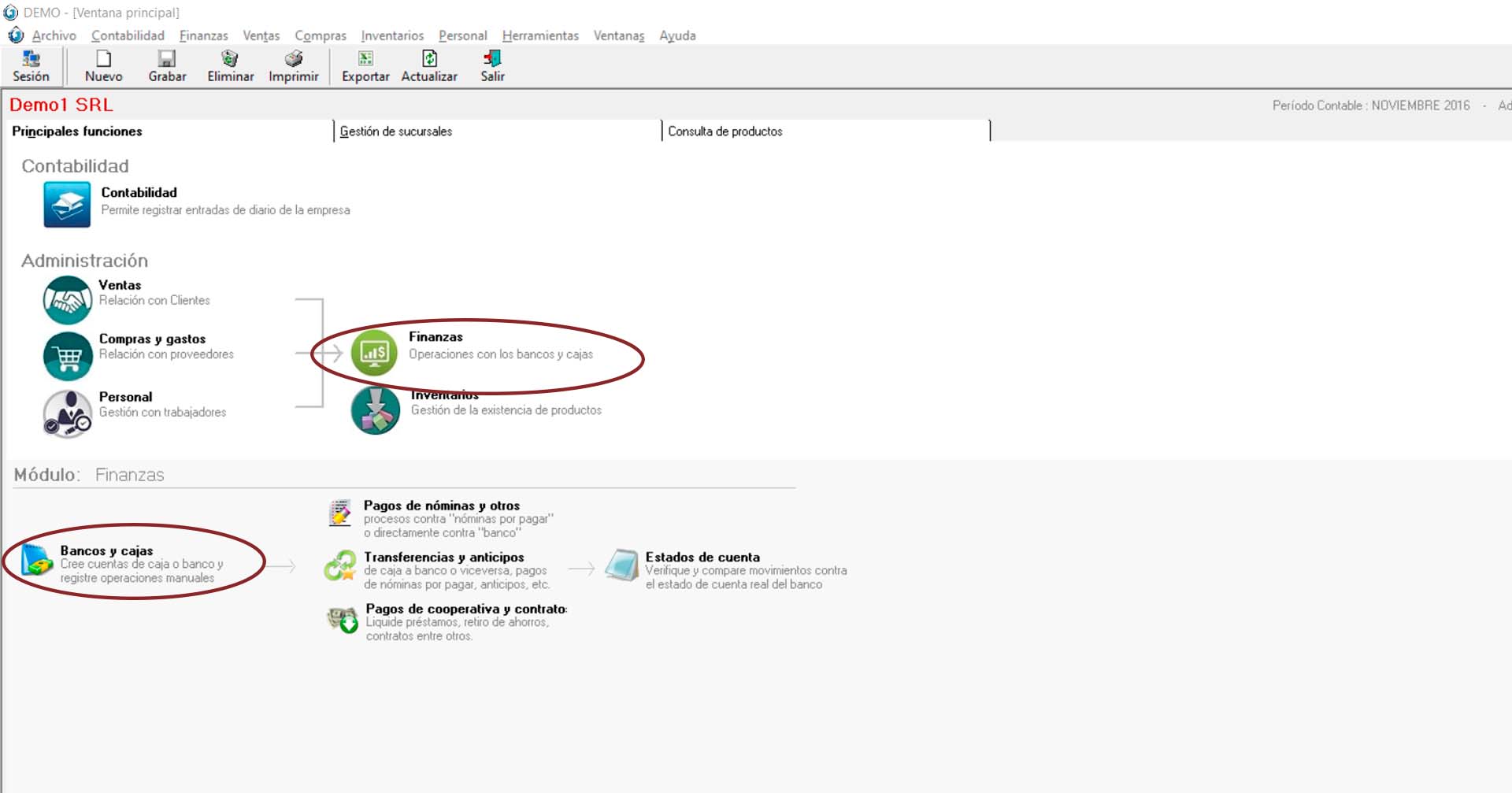Image resolution: width=1512 pixels, height=793 pixels.
Task: Create new record with Nuevo icon
Action: pyautogui.click(x=103, y=59)
